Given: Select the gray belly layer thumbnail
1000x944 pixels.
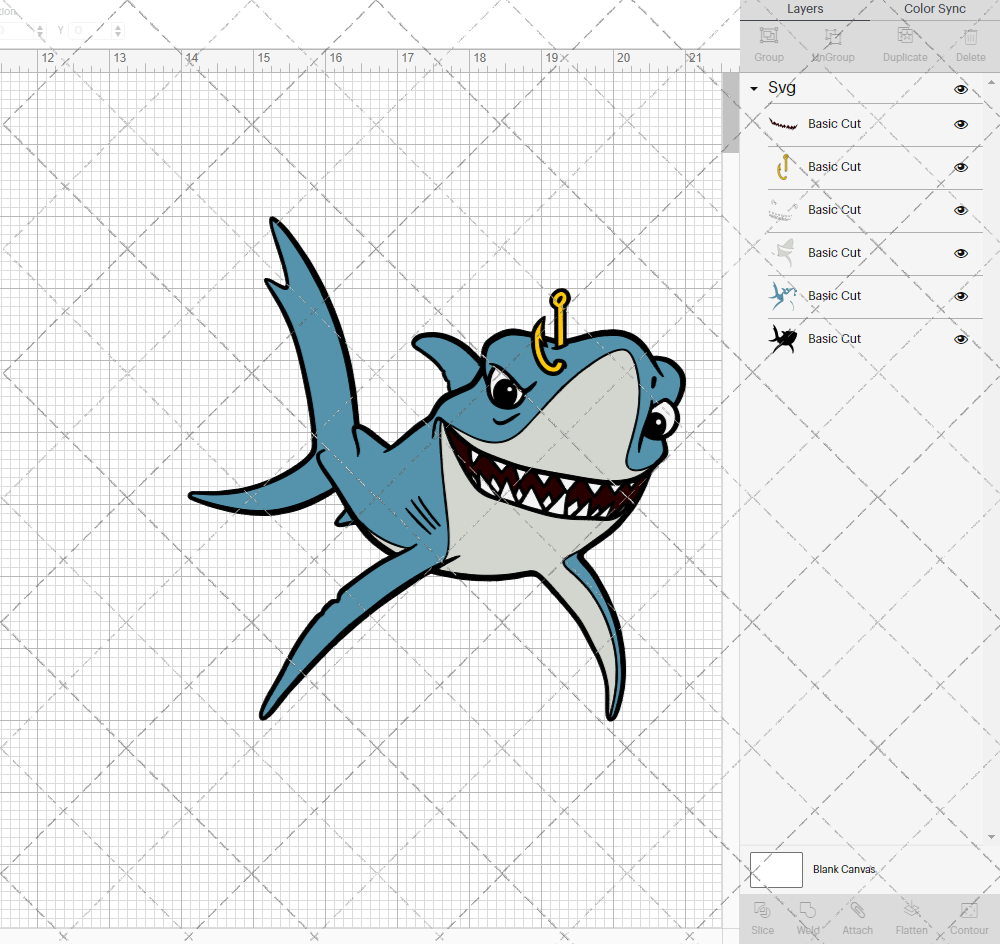Looking at the screenshot, I should pos(783,253).
